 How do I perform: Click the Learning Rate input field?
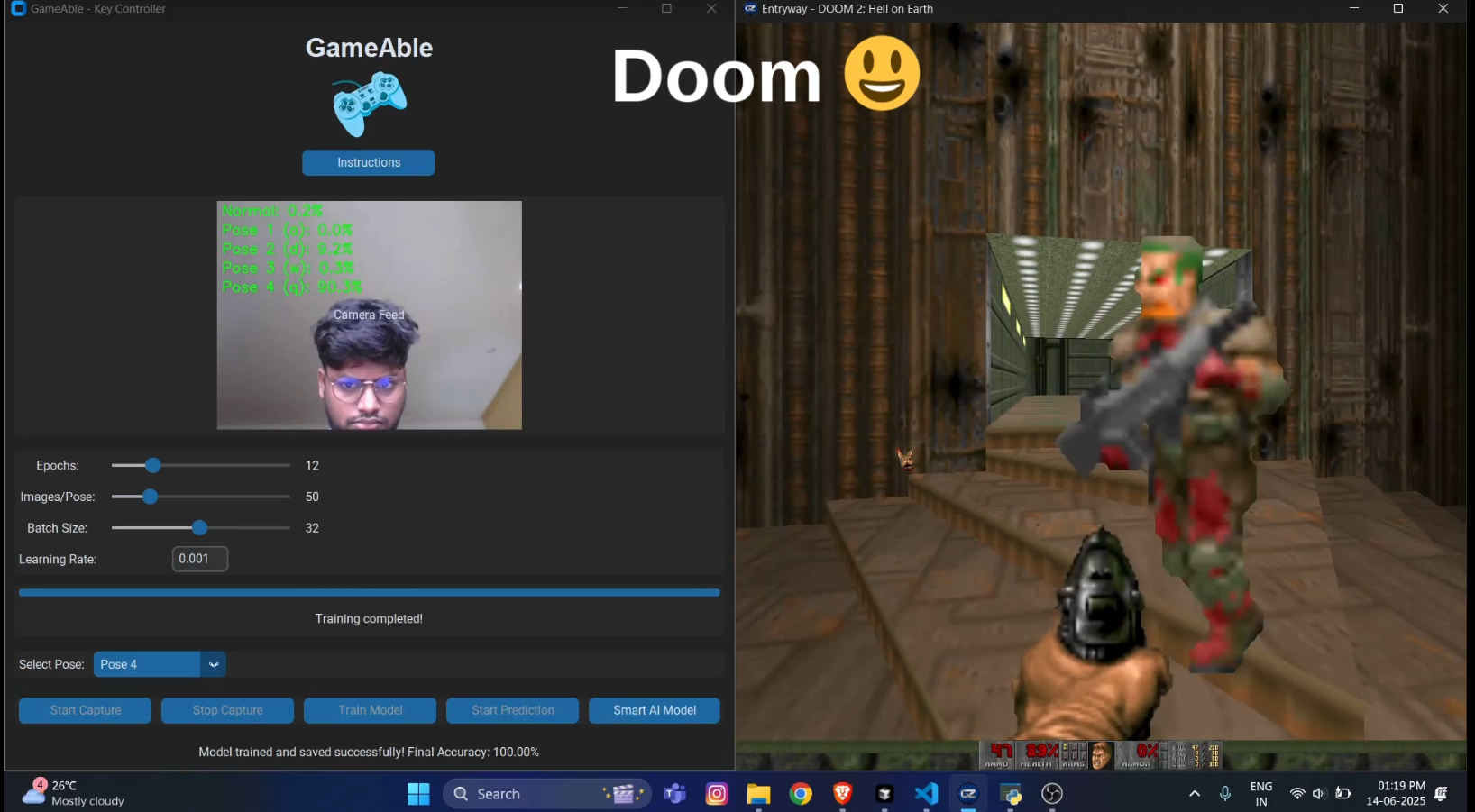pyautogui.click(x=200, y=559)
